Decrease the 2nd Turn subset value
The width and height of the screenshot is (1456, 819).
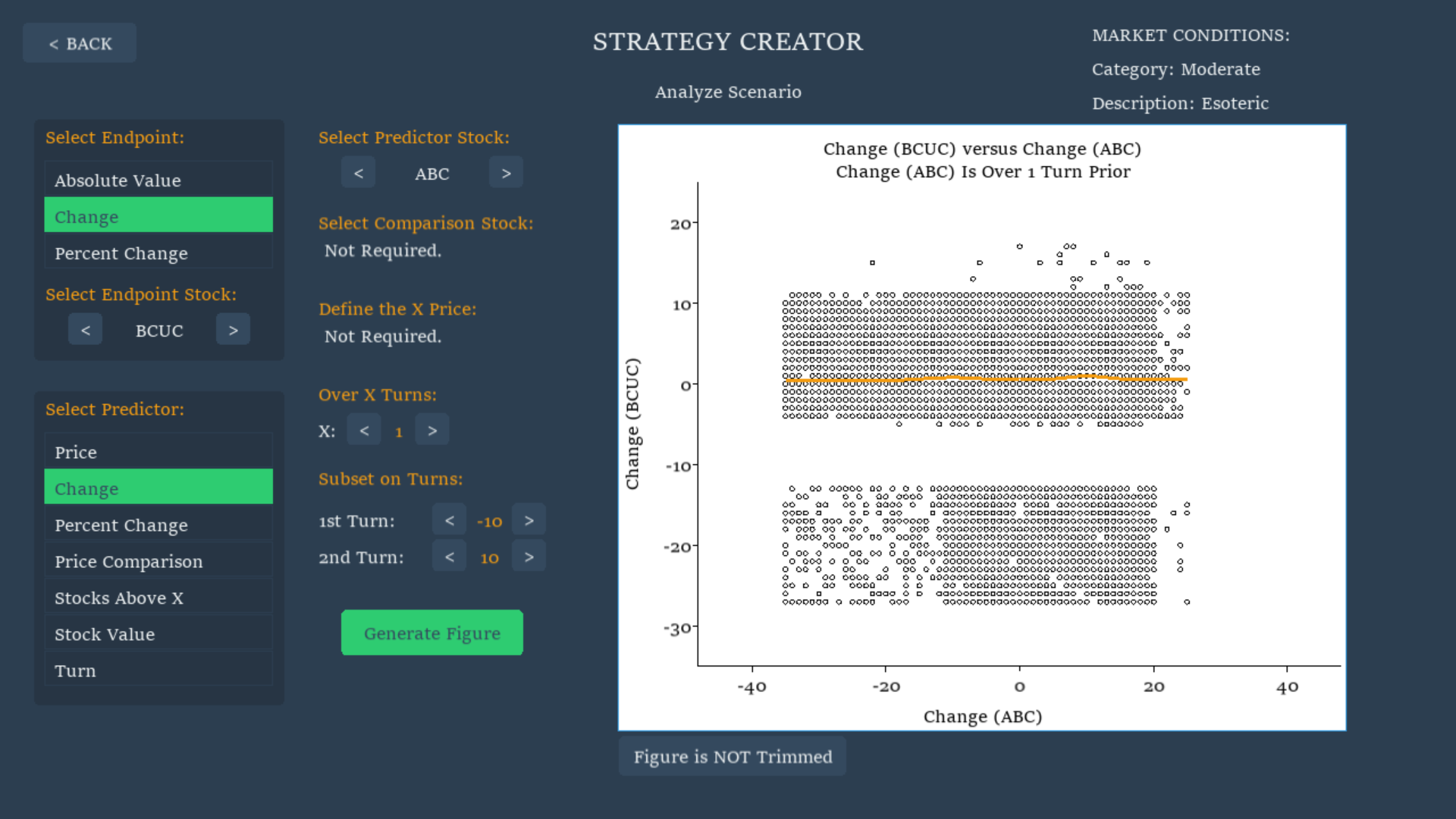(x=449, y=557)
